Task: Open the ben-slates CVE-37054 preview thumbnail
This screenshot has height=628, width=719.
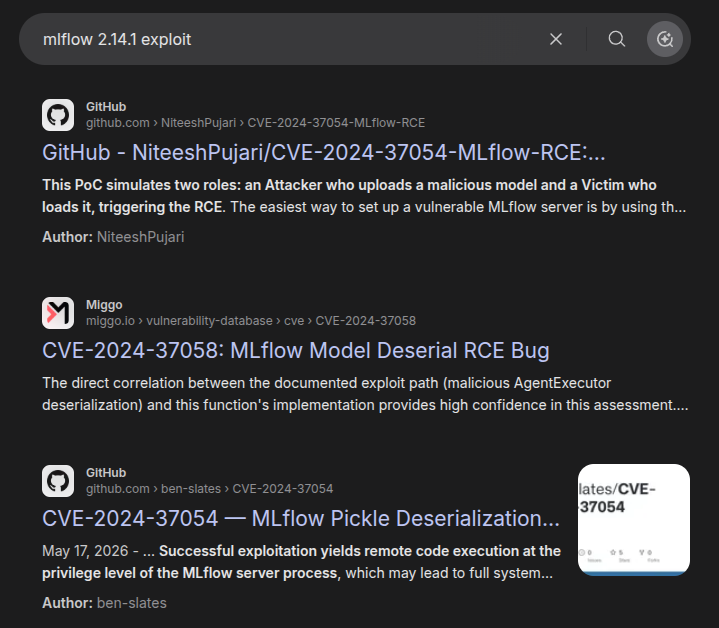Action: tap(634, 520)
